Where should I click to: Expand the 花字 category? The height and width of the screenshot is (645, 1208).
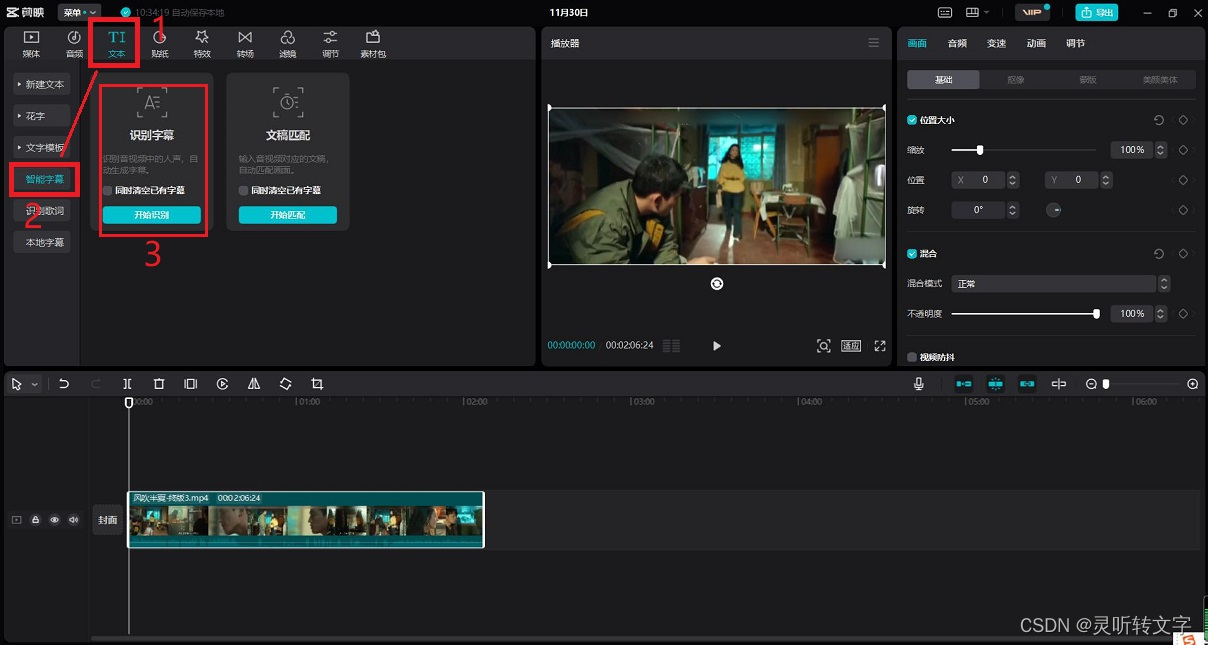click(42, 116)
